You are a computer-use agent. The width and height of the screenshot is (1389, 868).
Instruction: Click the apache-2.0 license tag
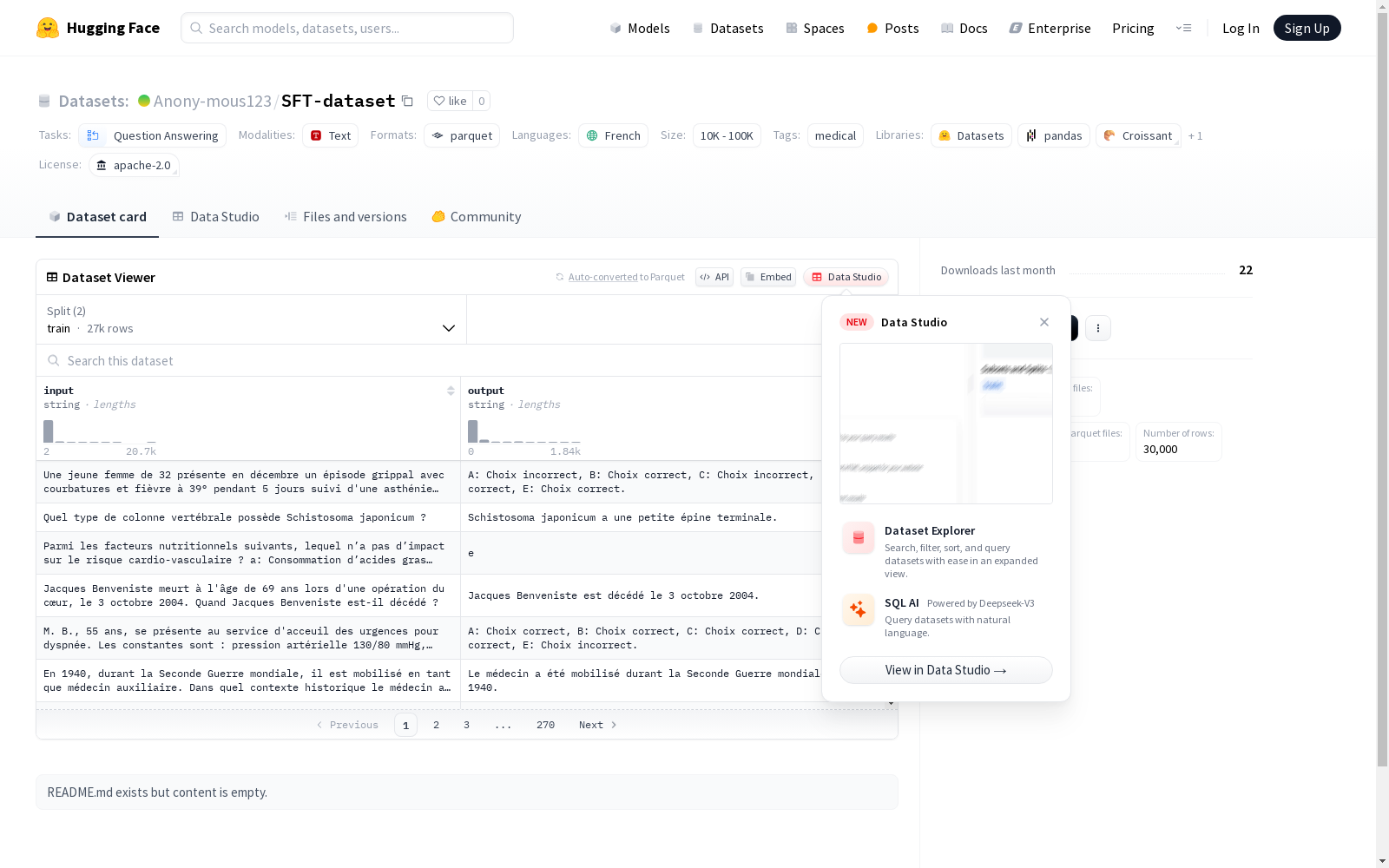point(134,165)
